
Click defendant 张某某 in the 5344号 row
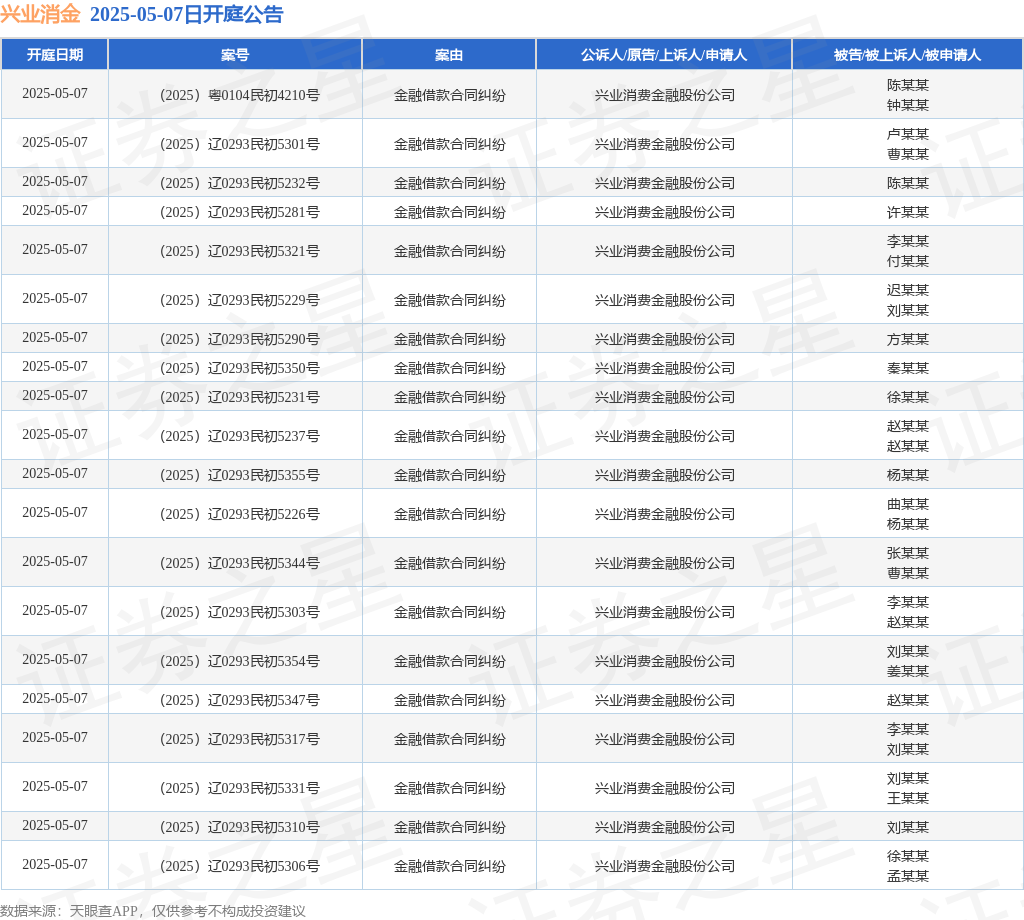click(x=908, y=554)
